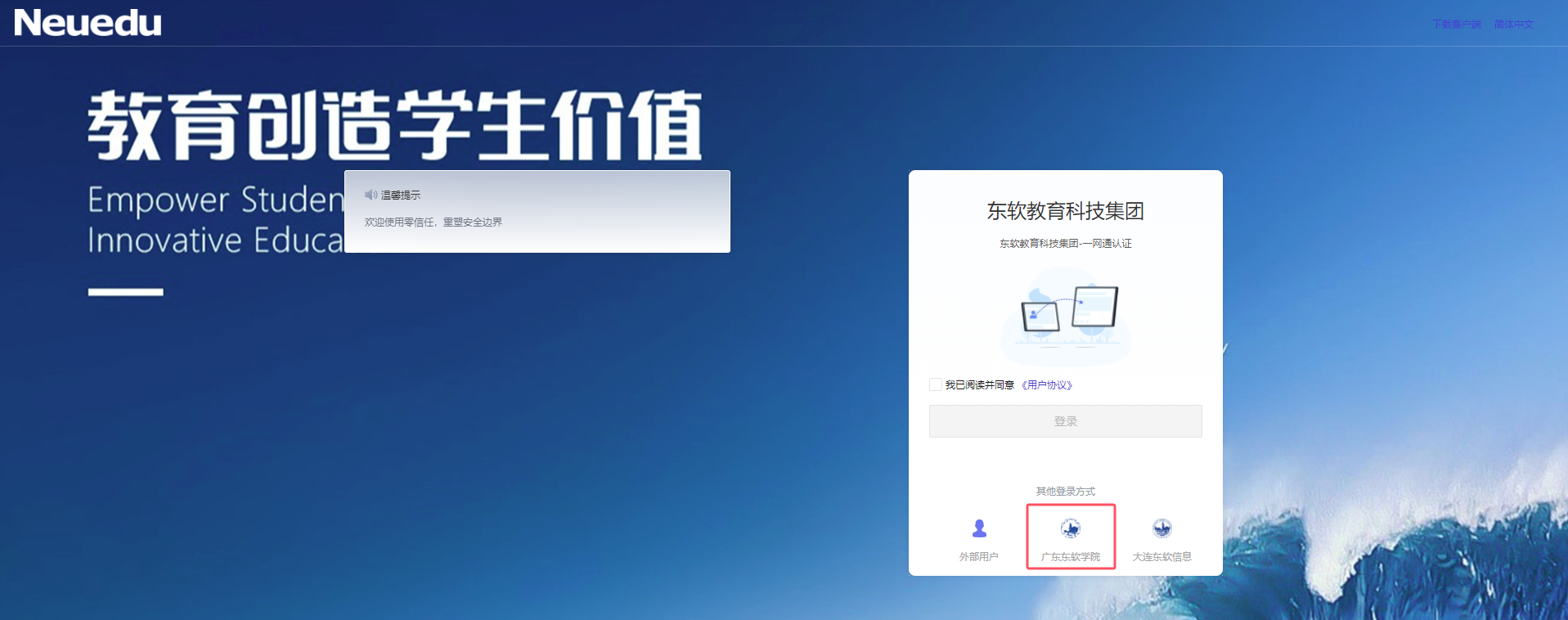Click the 温馨提示 notice title
The width and height of the screenshot is (1568, 620).
click(x=401, y=195)
